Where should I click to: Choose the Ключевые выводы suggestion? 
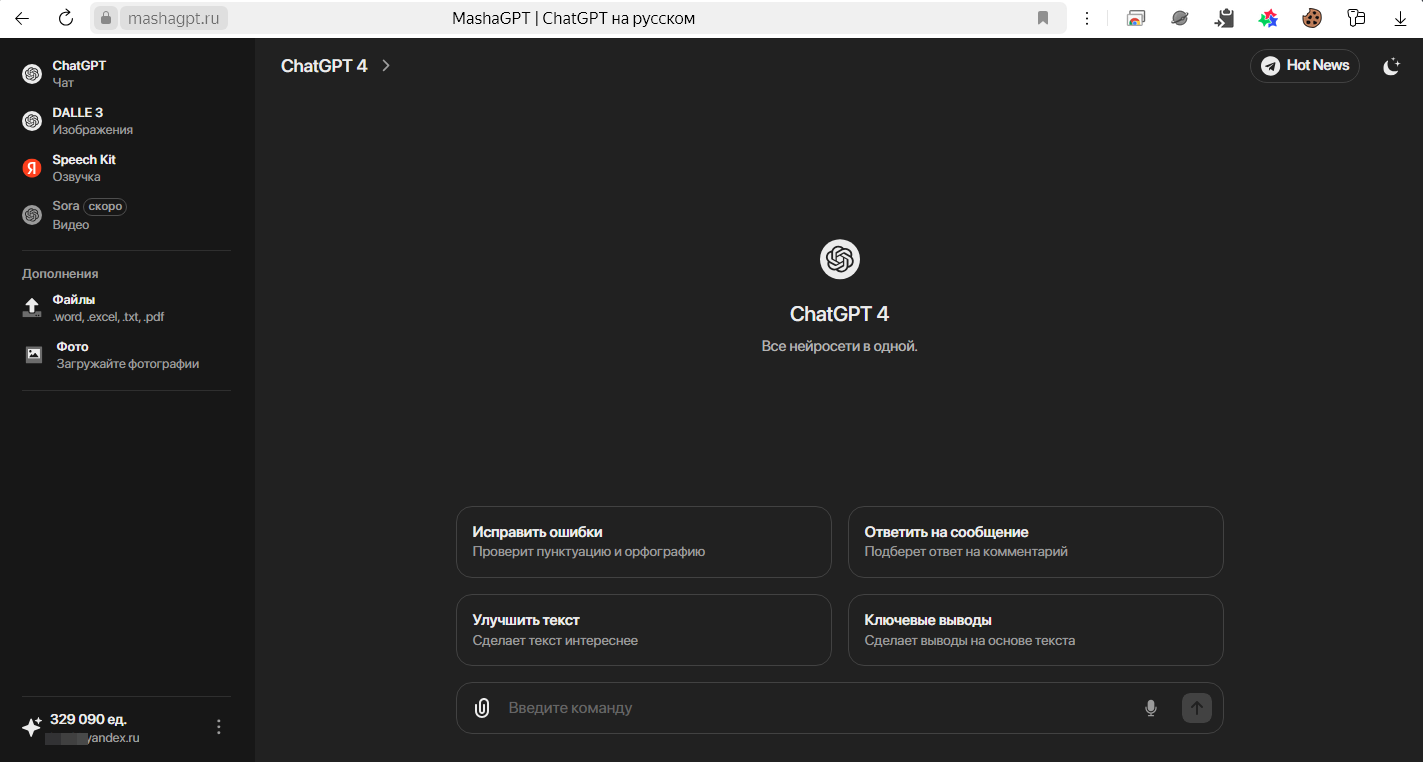1036,630
